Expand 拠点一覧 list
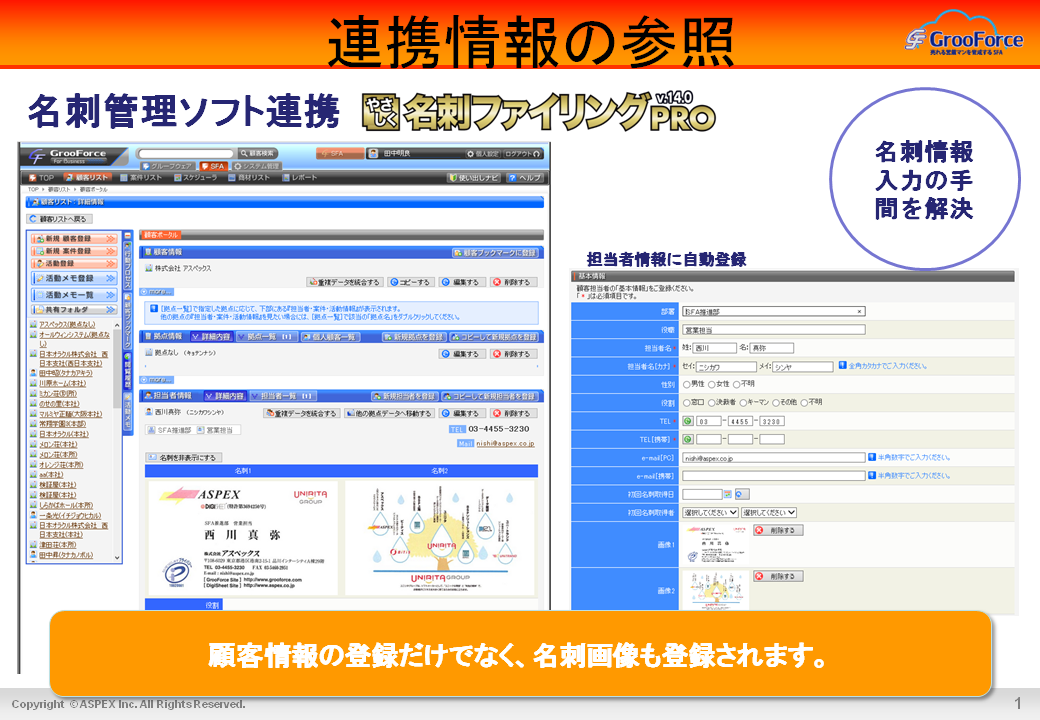 266,337
